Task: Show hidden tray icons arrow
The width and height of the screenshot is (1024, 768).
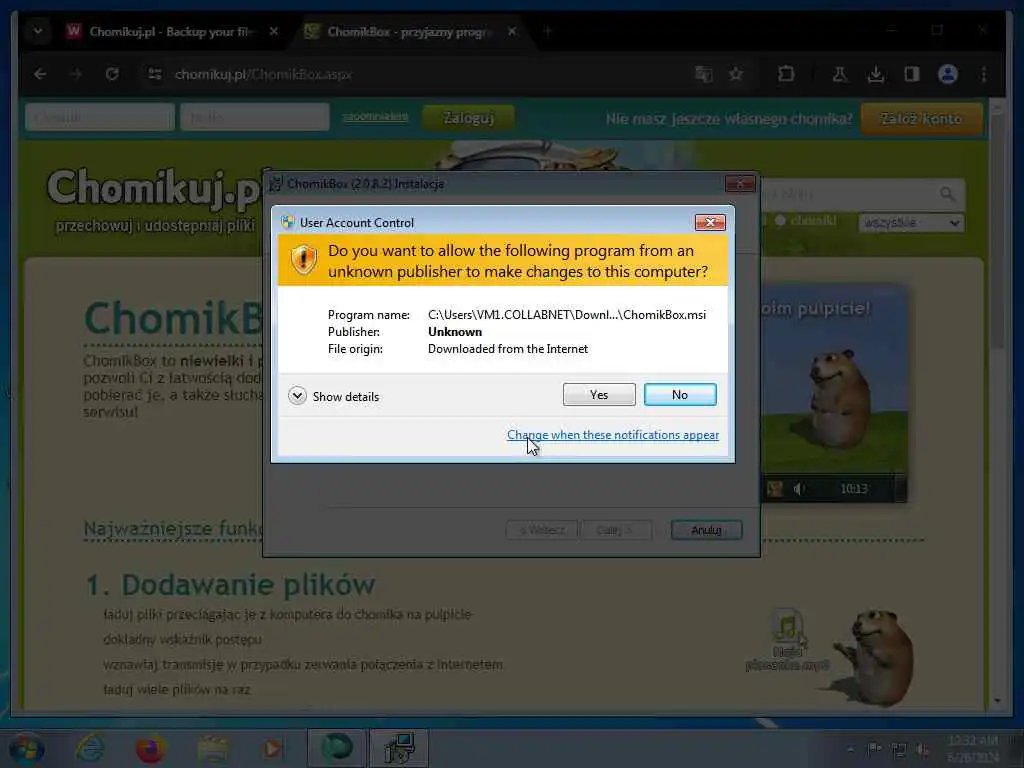Action: click(x=850, y=750)
